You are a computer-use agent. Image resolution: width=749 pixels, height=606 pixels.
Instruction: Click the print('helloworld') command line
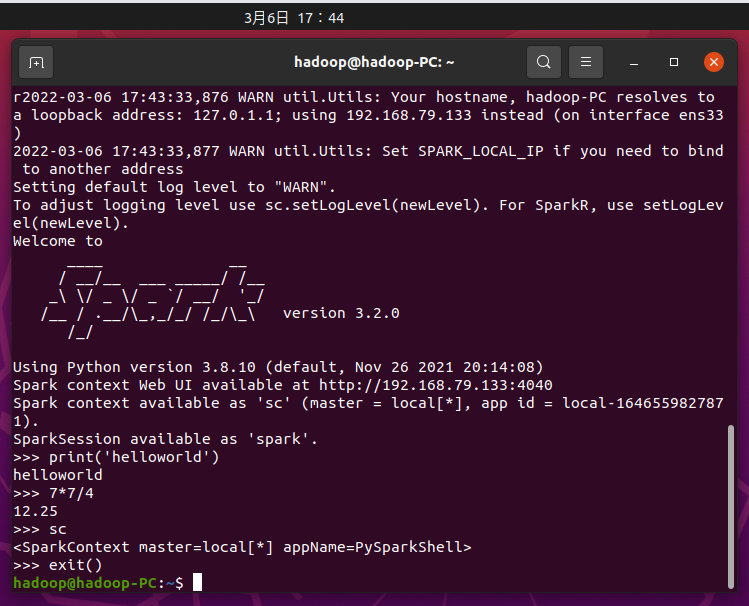[117, 457]
